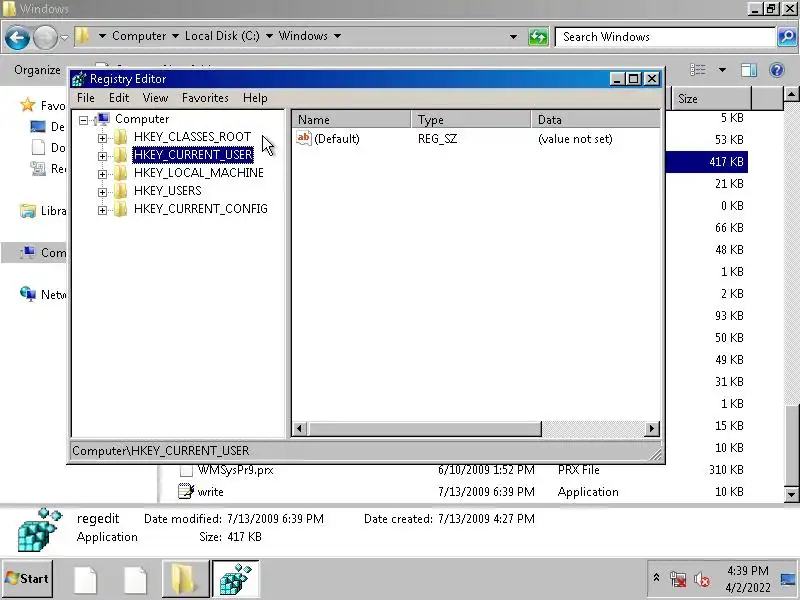Image resolution: width=800 pixels, height=600 pixels.
Task: Expand the HKEY_USERS key
Action: pos(102,192)
